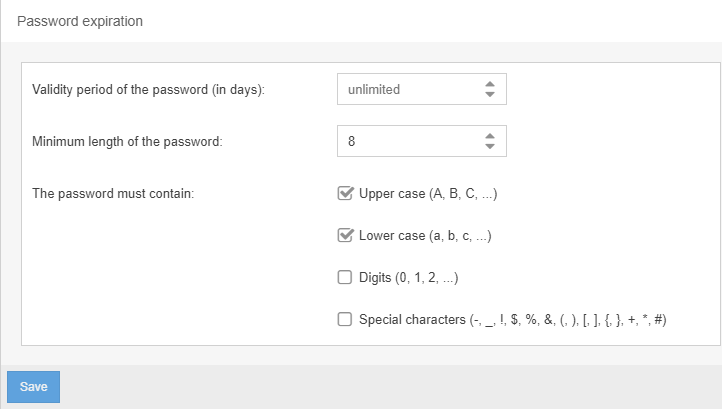722x409 pixels.
Task: Click the "Upper case (A, B, C, ...)" label
Action: [x=427, y=194]
